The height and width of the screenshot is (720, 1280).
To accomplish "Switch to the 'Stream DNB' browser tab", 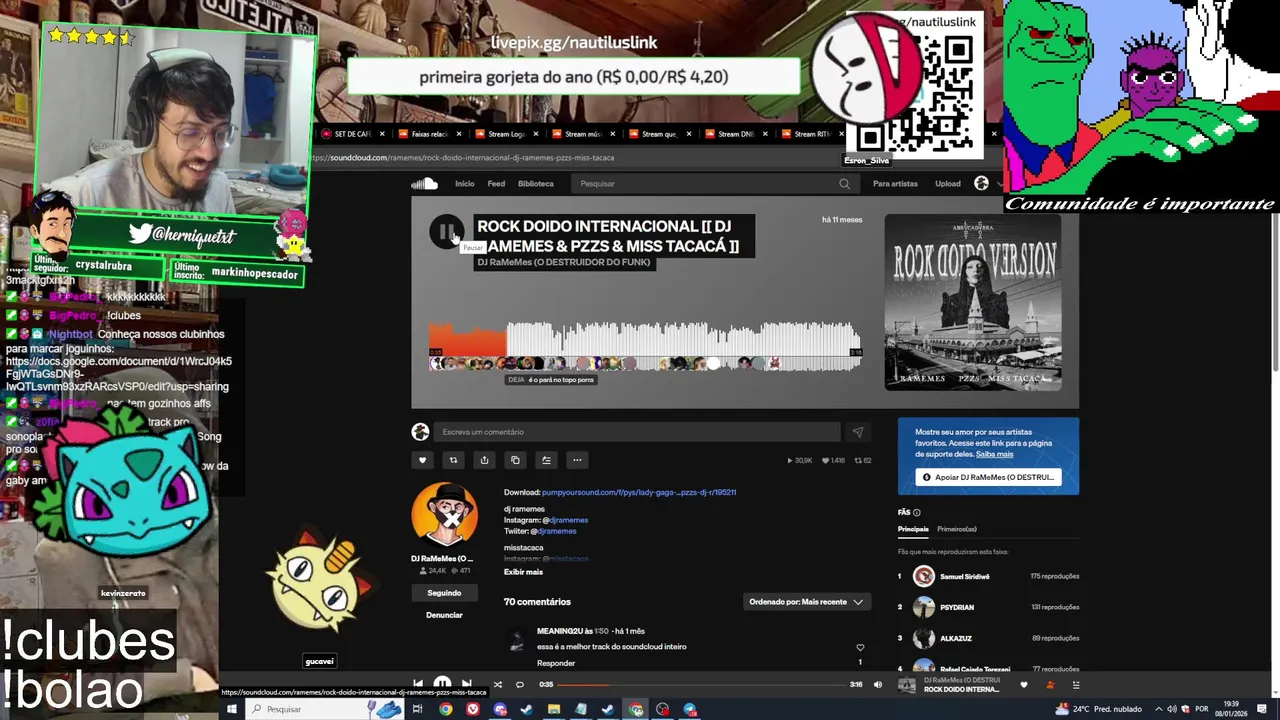I will 737,134.
